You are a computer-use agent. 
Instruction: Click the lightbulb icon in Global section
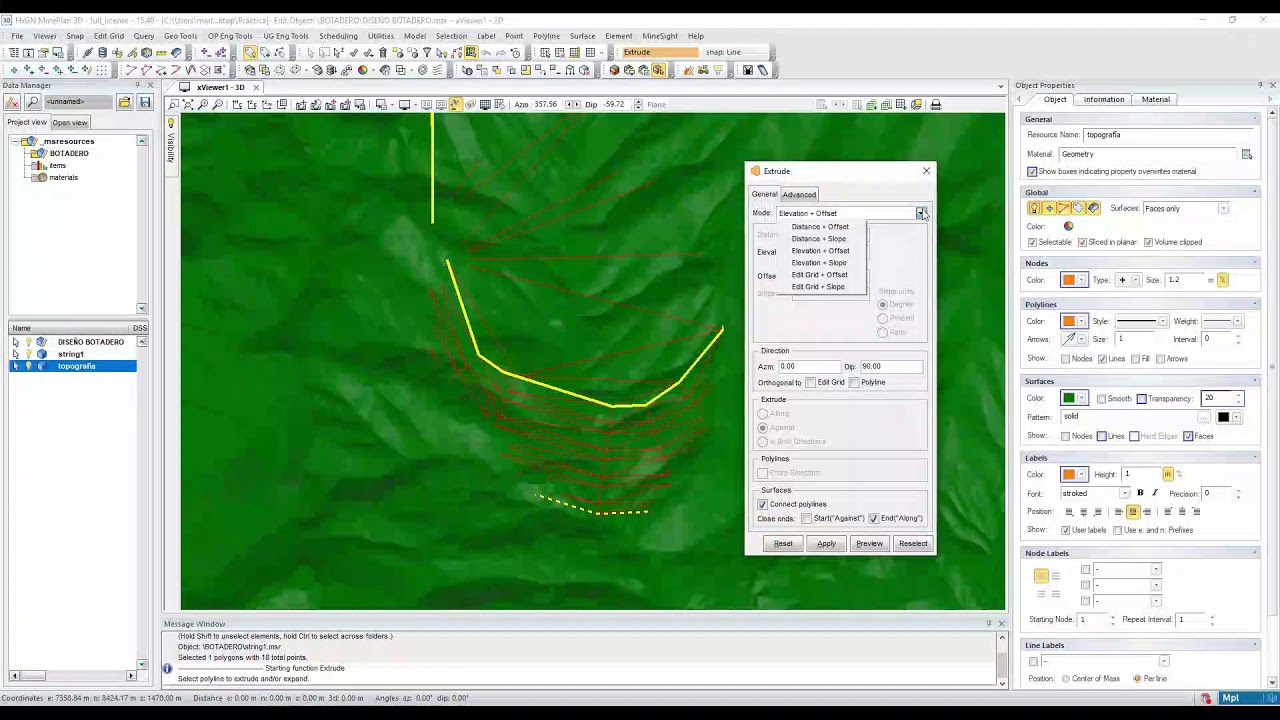(1035, 208)
